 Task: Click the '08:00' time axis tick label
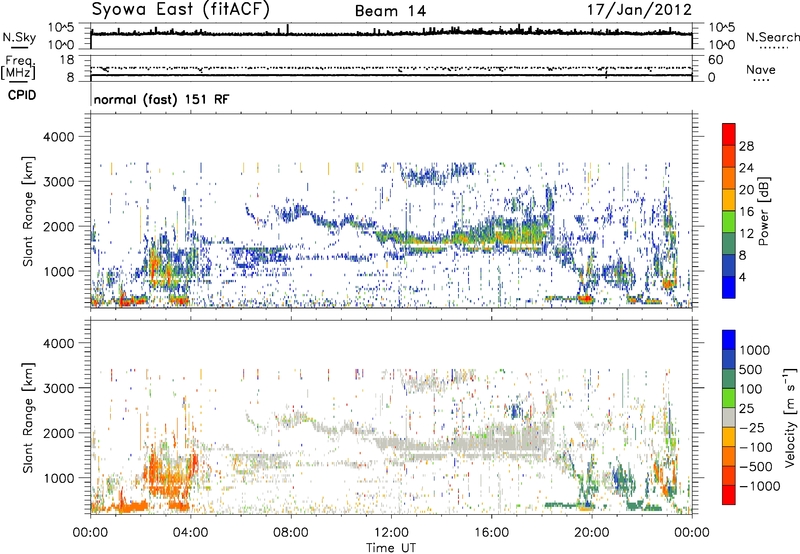point(290,533)
